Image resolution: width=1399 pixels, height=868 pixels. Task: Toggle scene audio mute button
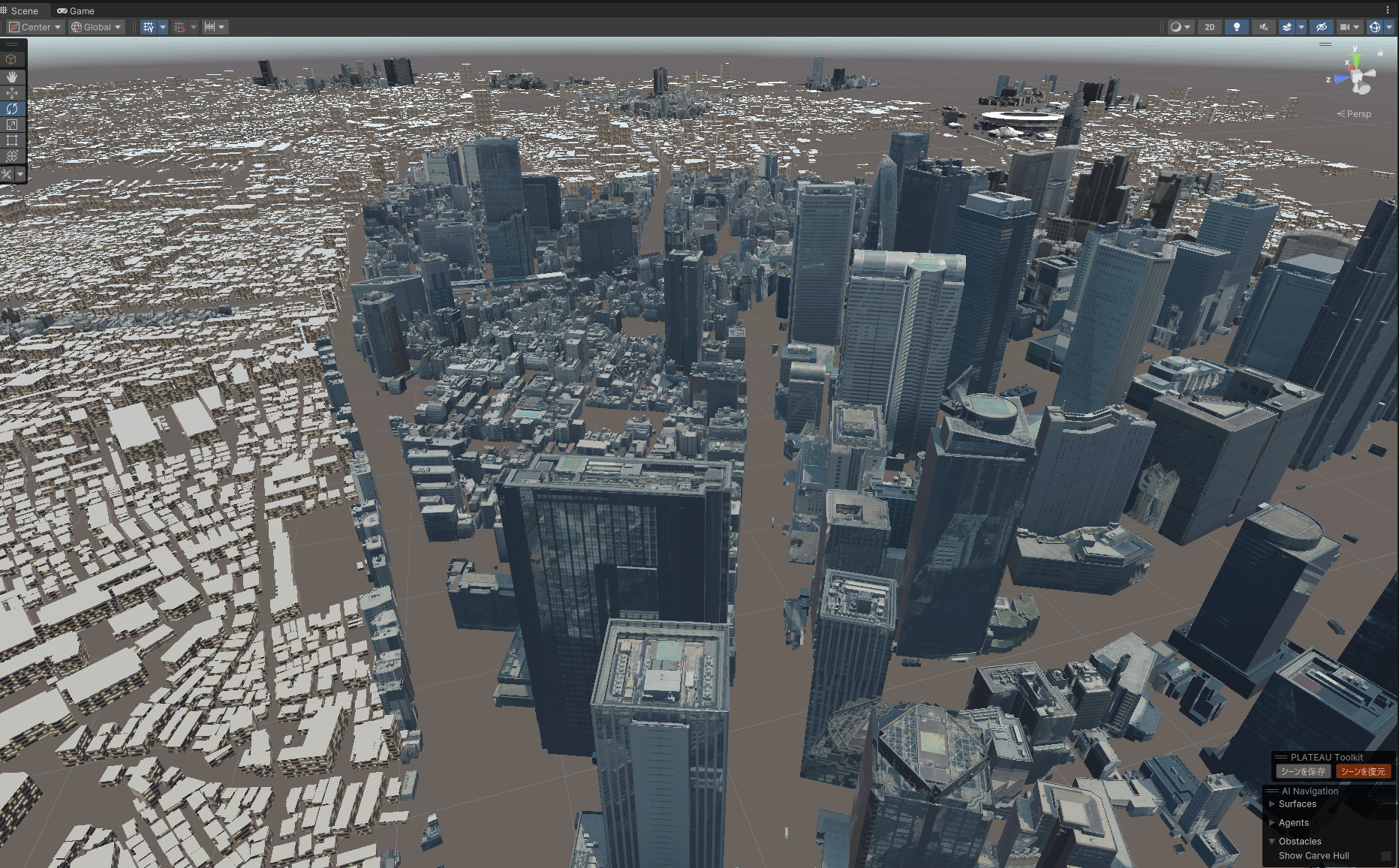pos(1264,27)
